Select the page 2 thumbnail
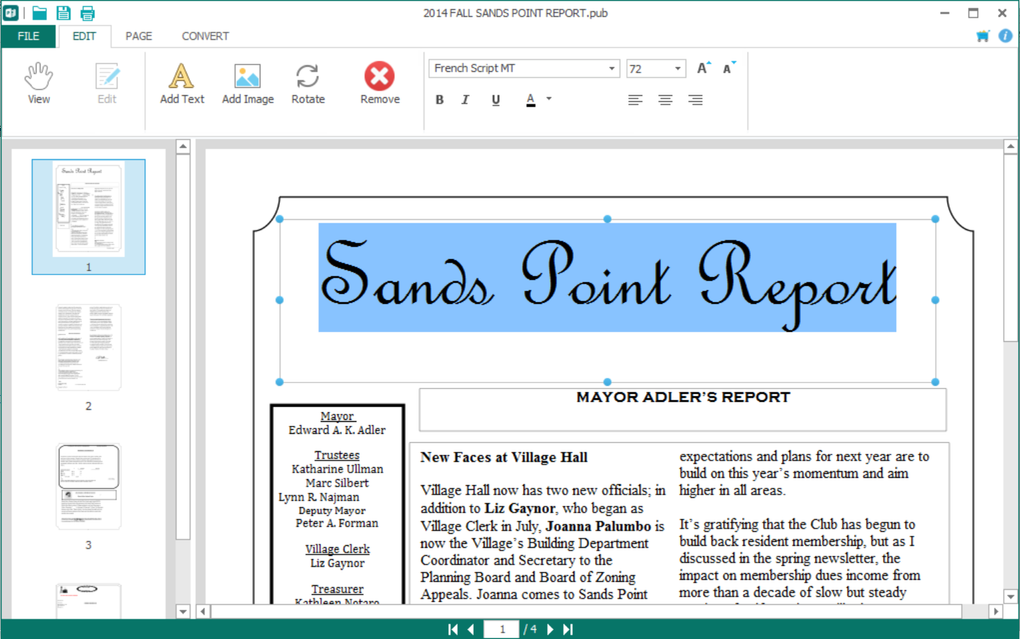This screenshot has width=1020, height=639. tap(88, 347)
